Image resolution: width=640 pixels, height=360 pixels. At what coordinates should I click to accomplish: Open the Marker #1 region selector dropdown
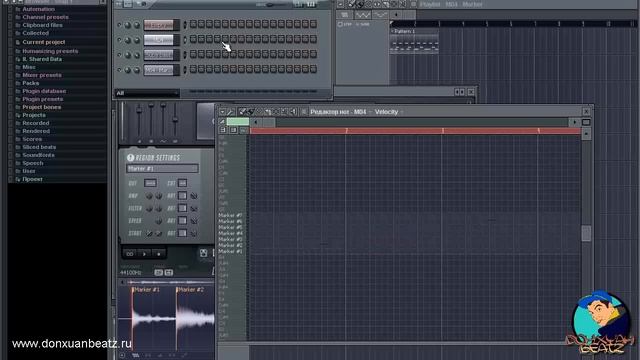[x=162, y=169]
